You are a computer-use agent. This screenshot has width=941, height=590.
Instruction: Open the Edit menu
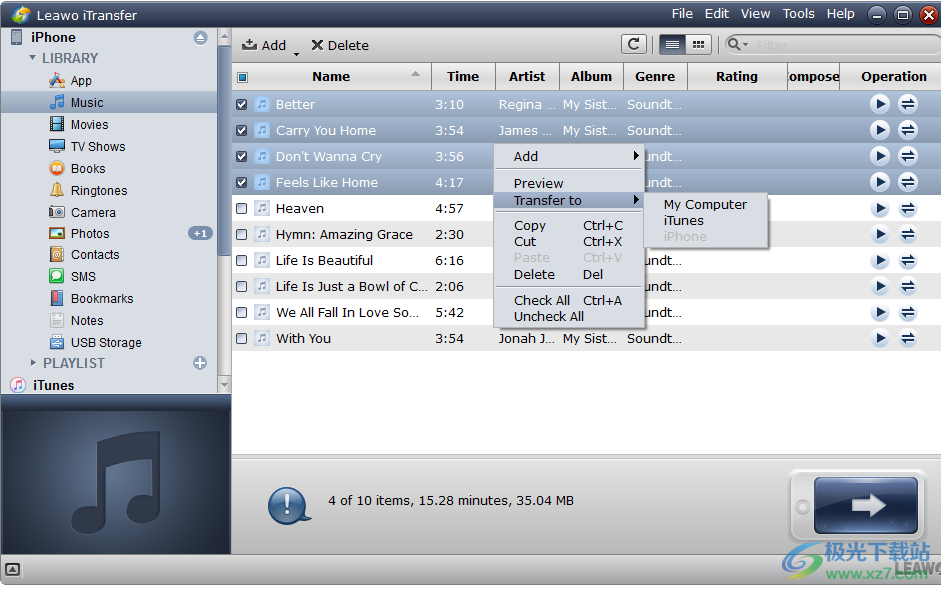pyautogui.click(x=717, y=14)
